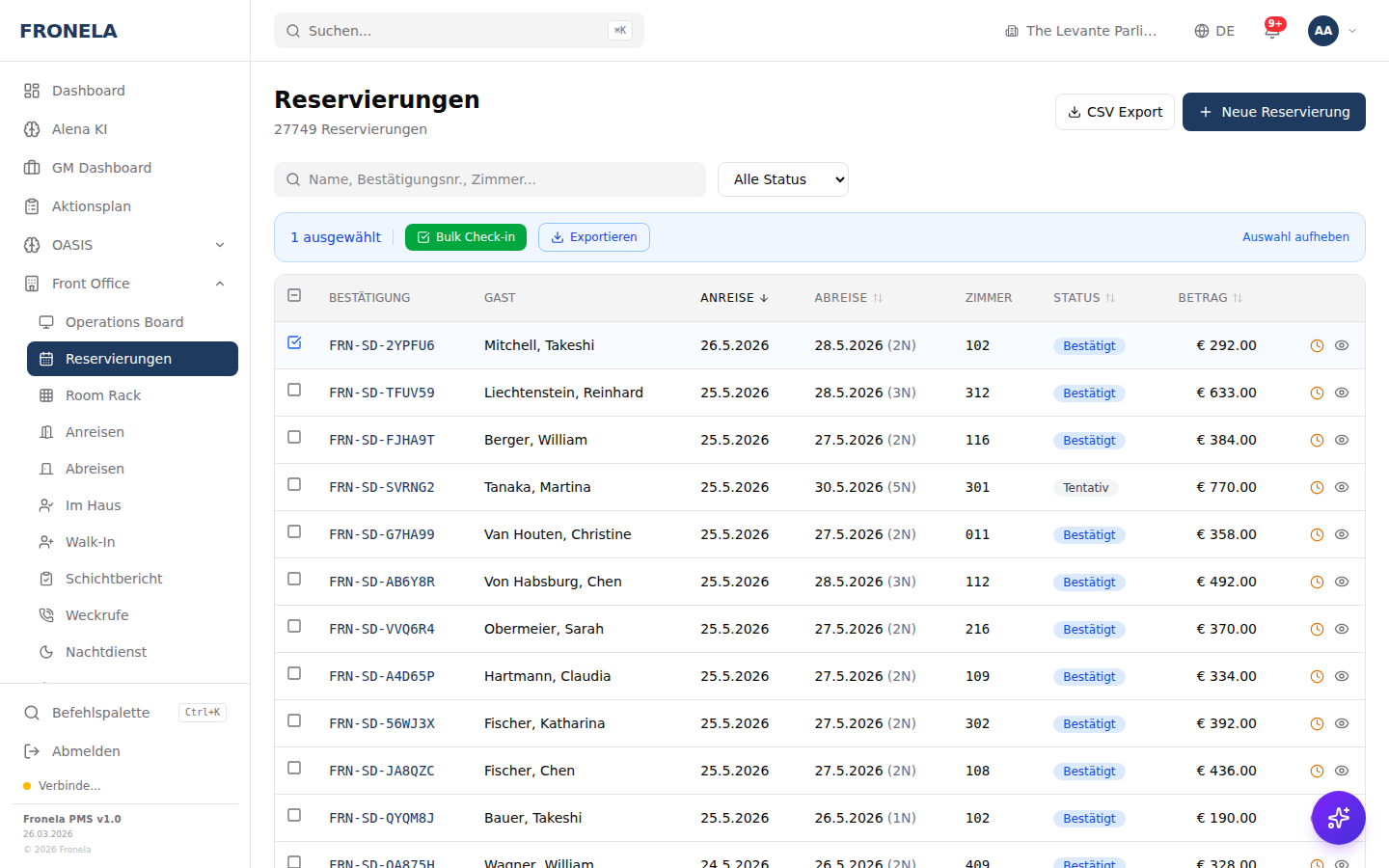The width and height of the screenshot is (1389, 868).
Task: Click the eye icon for Berger, William
Action: point(1342,441)
